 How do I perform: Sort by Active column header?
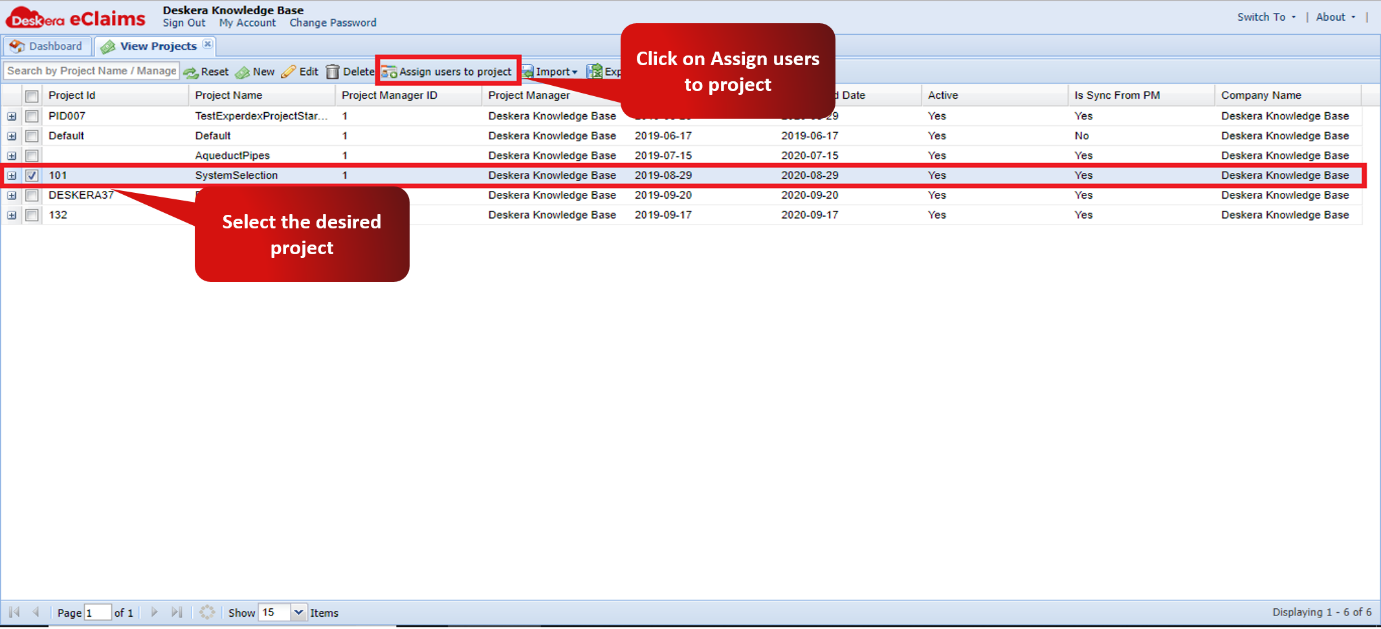pyautogui.click(x=994, y=95)
